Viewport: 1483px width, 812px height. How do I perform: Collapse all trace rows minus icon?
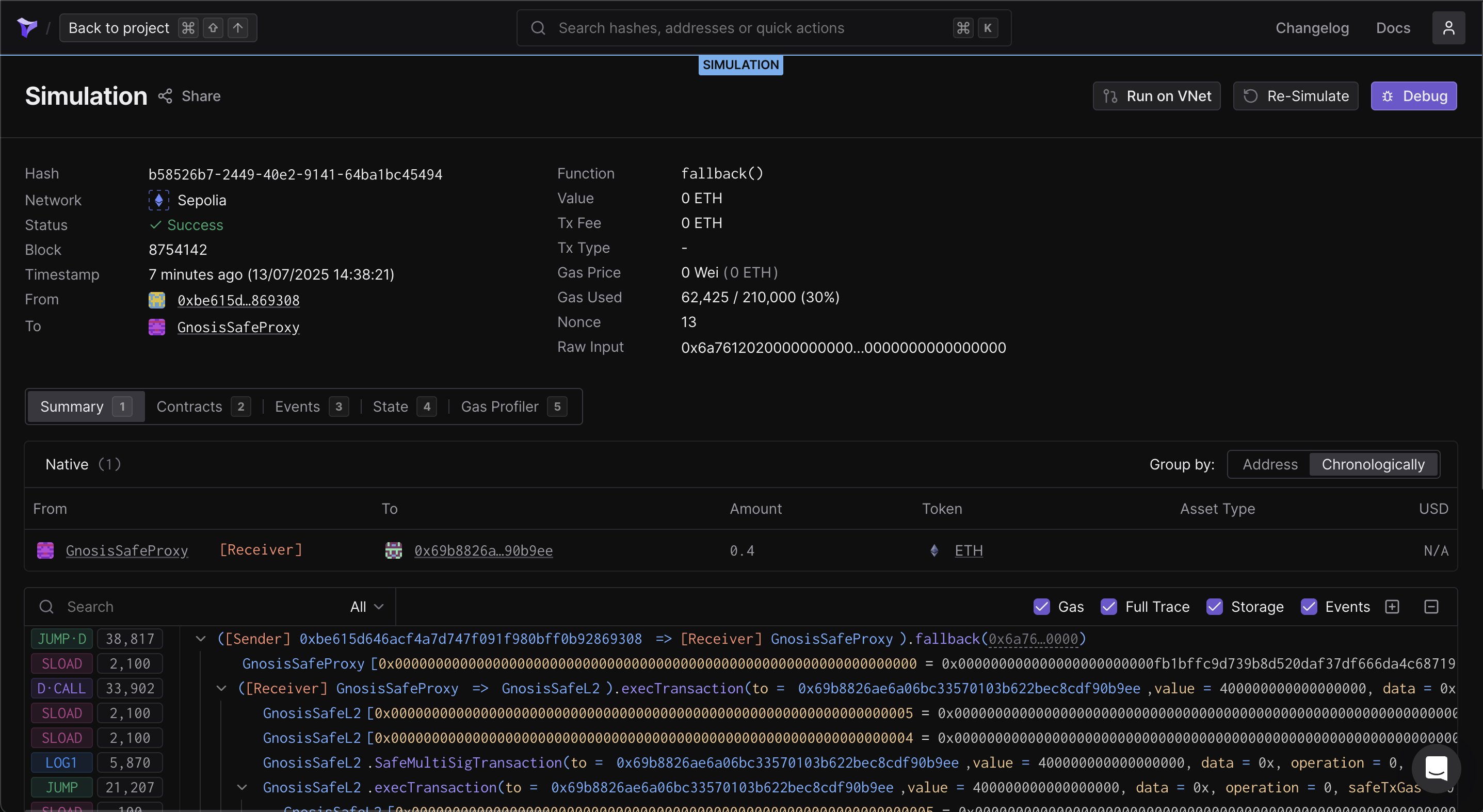1430,607
